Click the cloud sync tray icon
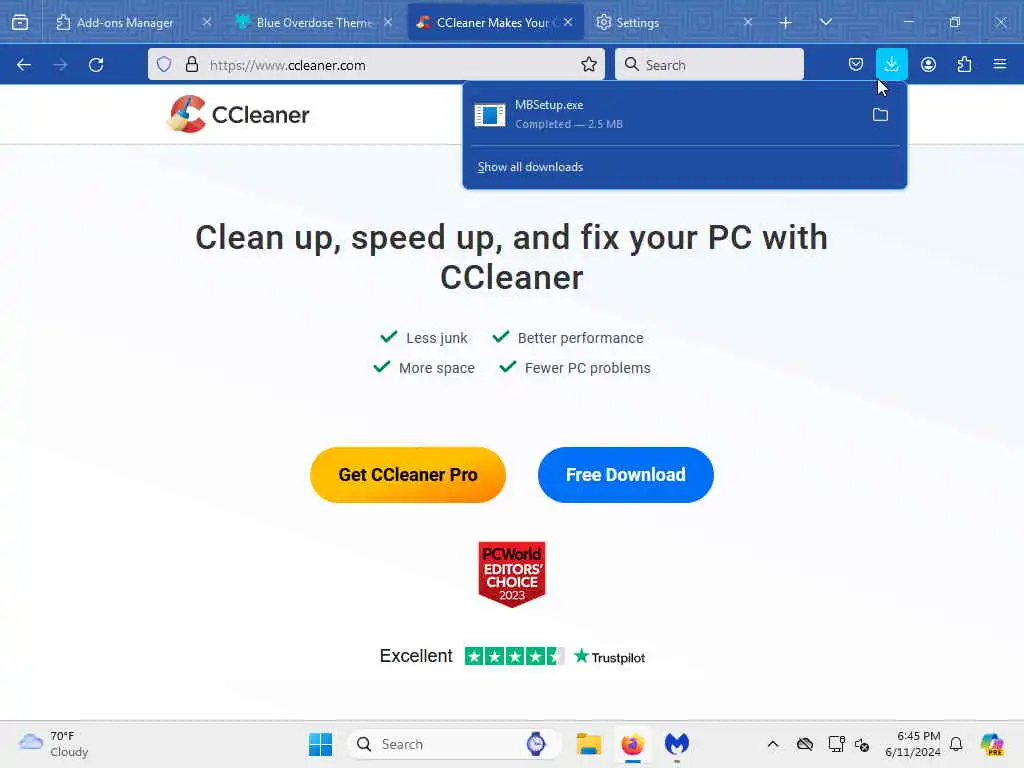1024x768 pixels. [x=805, y=744]
